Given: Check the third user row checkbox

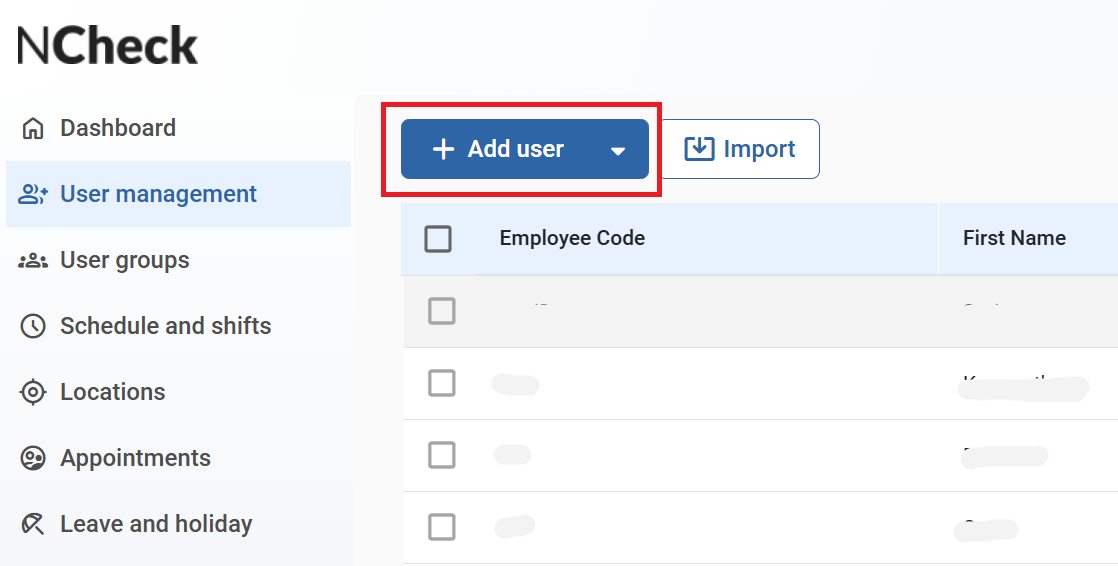Looking at the screenshot, I should tap(441, 455).
